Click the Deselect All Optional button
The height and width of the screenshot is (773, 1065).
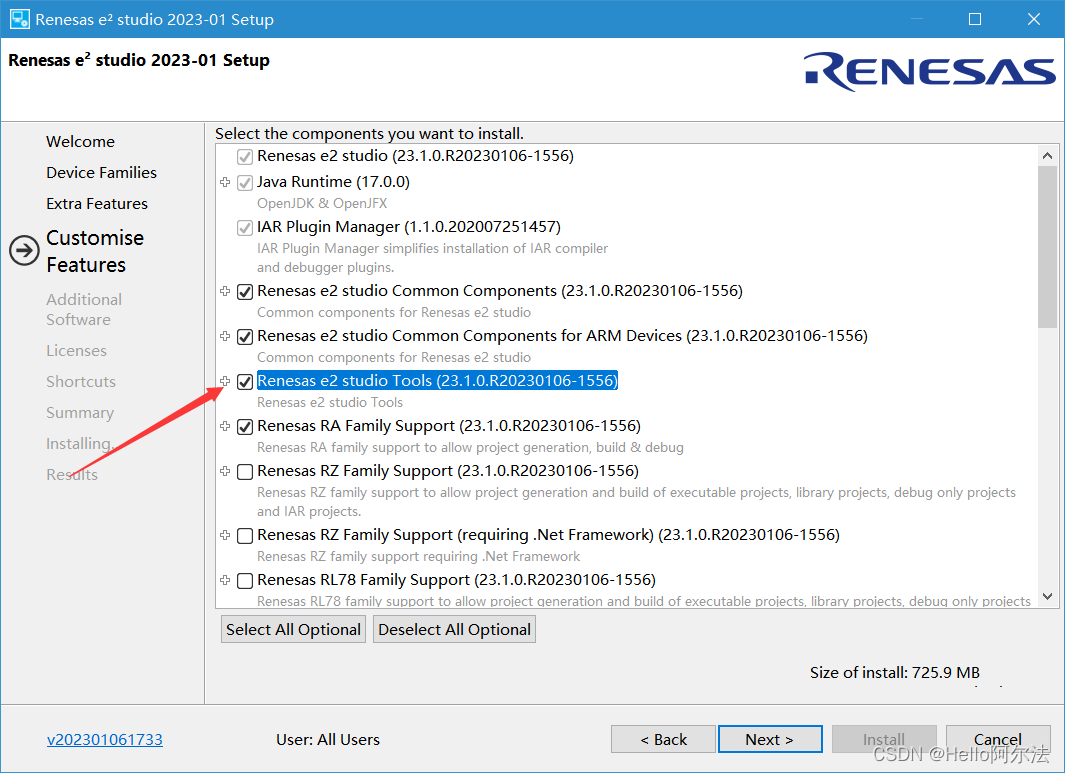[455, 629]
